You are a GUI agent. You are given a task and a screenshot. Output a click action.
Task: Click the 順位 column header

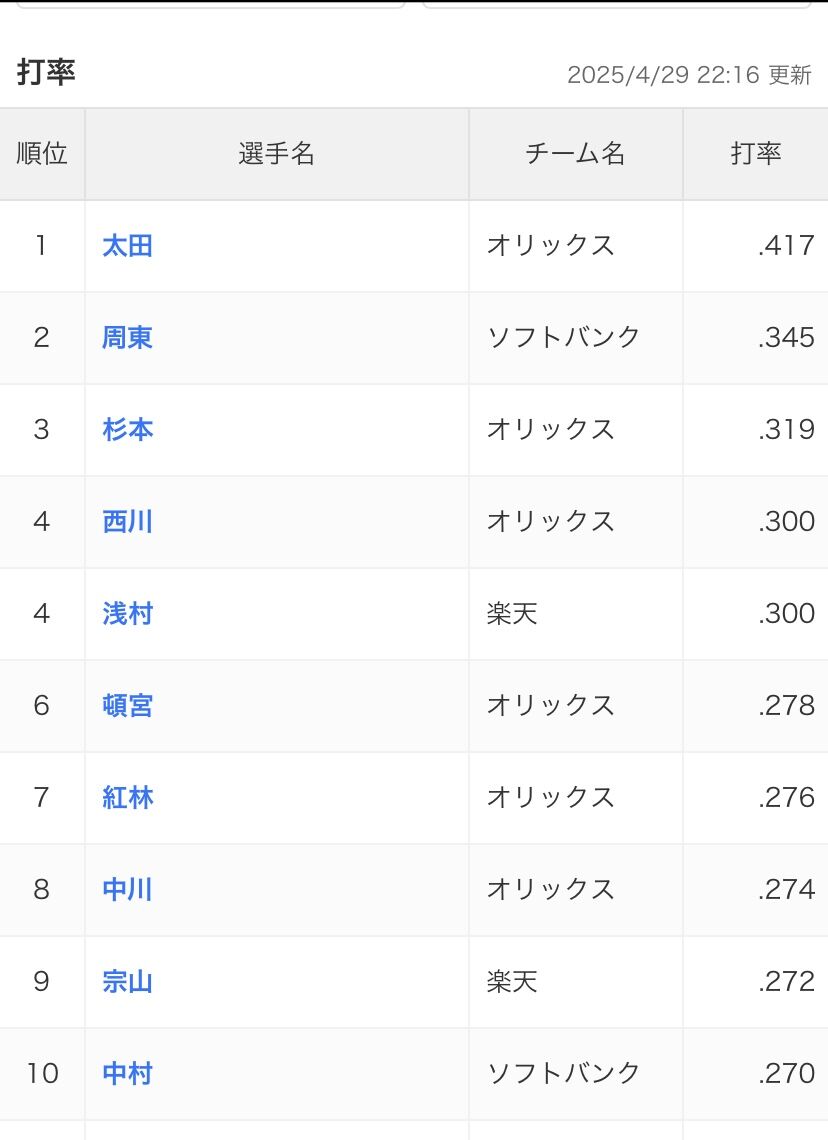tap(42, 154)
